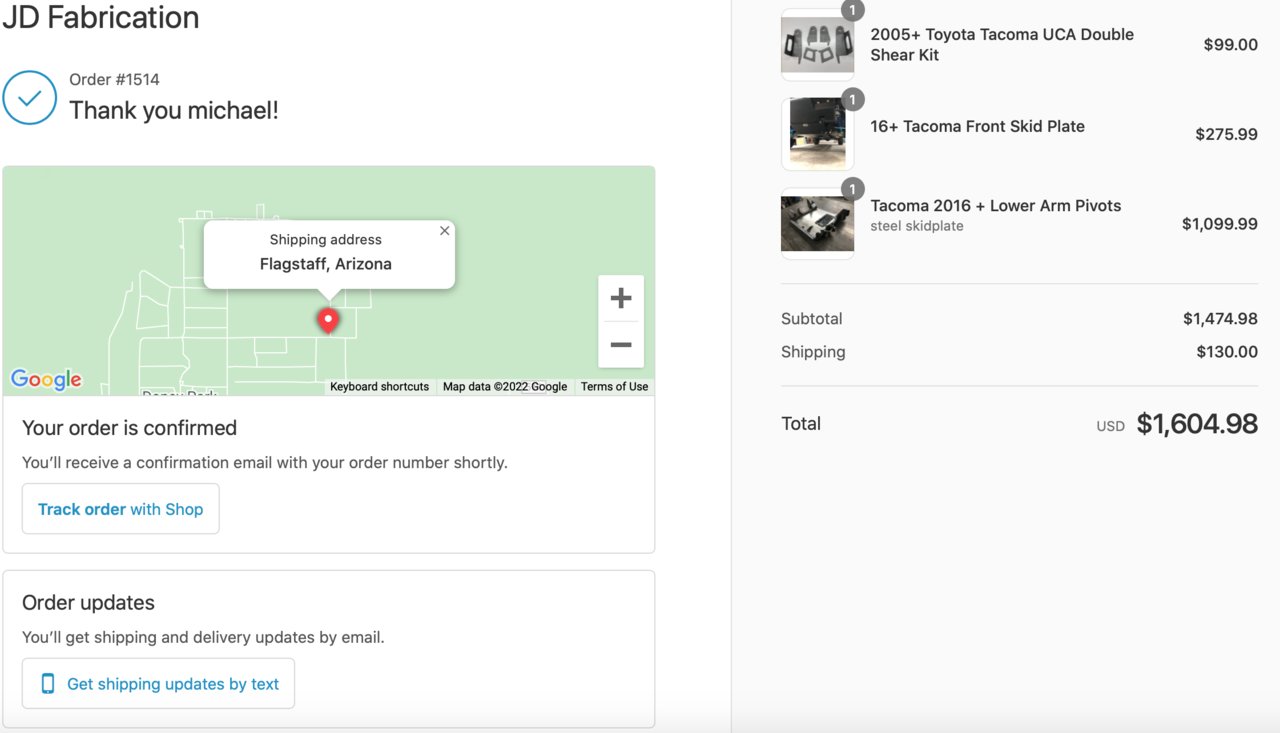Open map Keyboard shortcuts
The height and width of the screenshot is (733, 1280).
(x=380, y=387)
